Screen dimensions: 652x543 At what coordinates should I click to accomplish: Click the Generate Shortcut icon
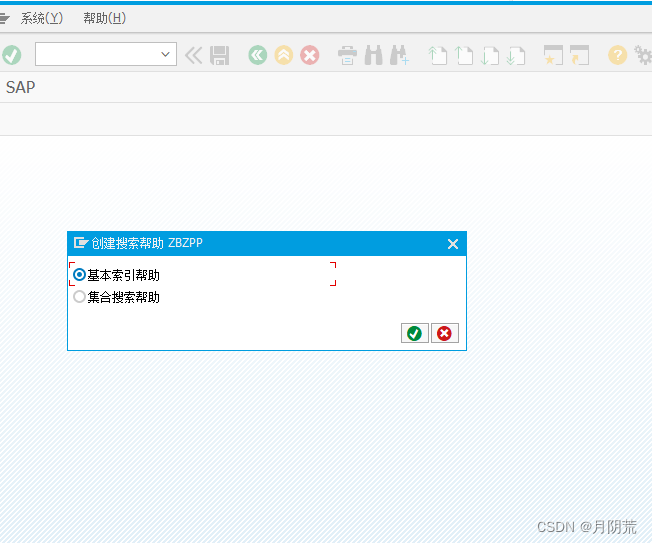click(x=579, y=55)
